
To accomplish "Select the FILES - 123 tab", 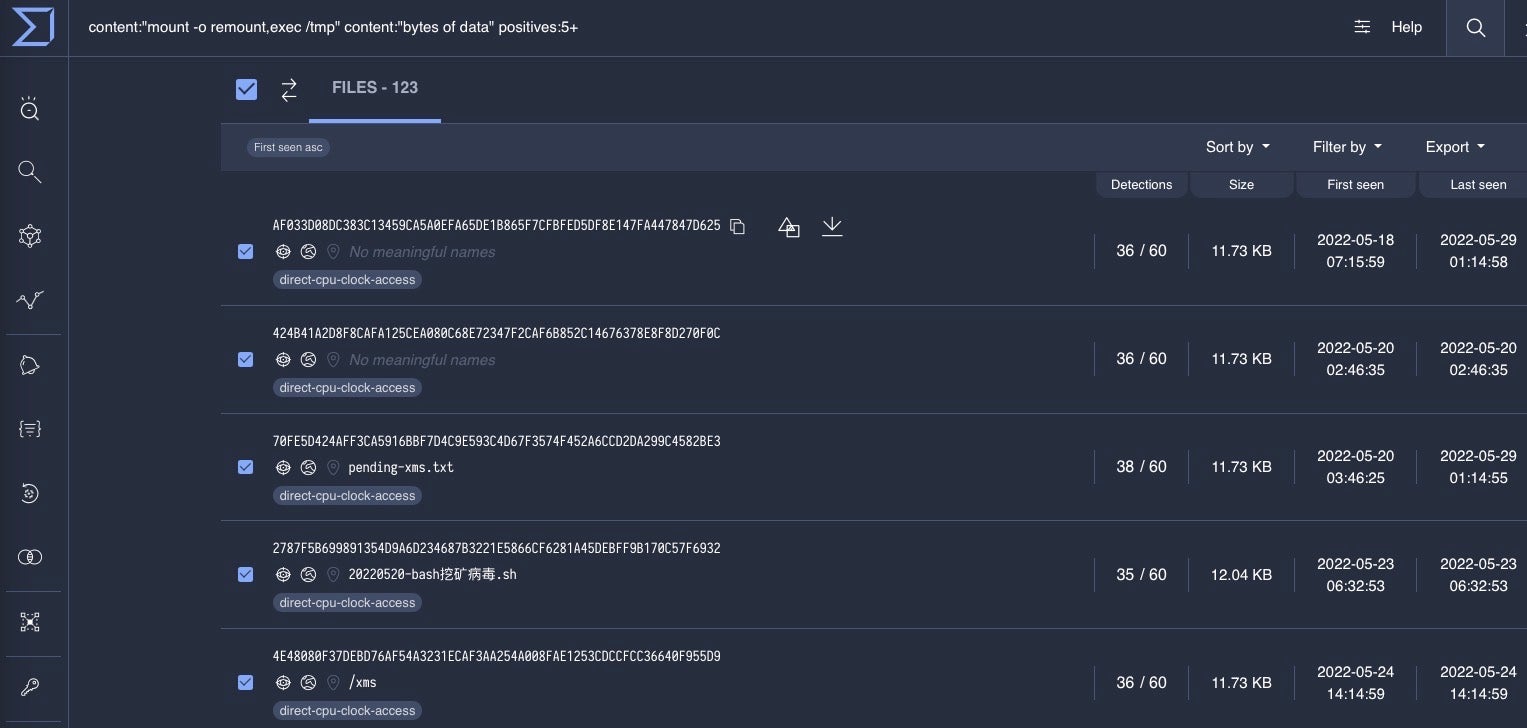I will point(375,88).
